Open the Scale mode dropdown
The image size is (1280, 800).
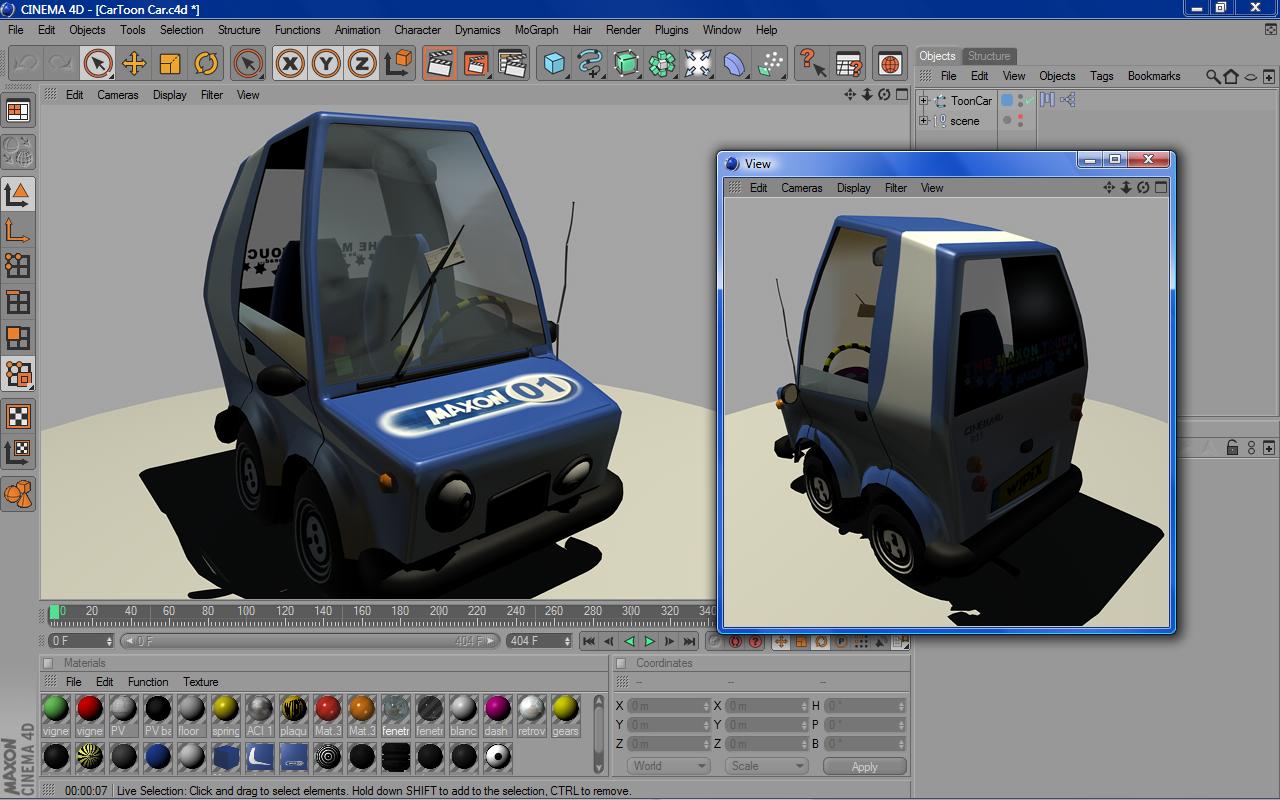(x=766, y=766)
